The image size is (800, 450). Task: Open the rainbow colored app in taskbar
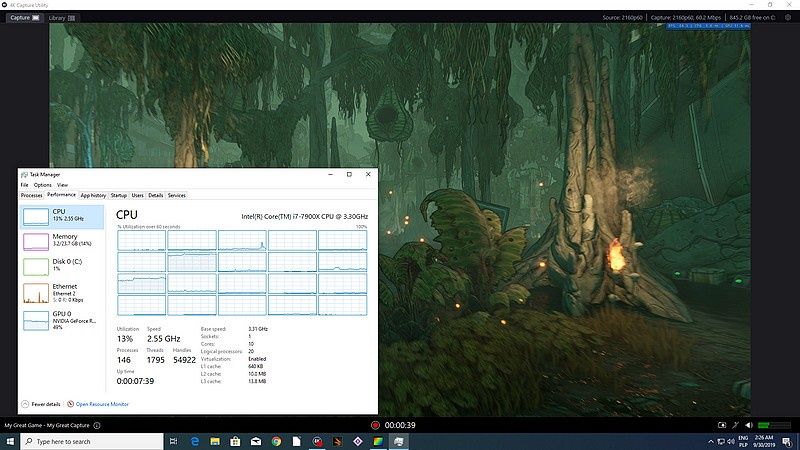tap(378, 441)
